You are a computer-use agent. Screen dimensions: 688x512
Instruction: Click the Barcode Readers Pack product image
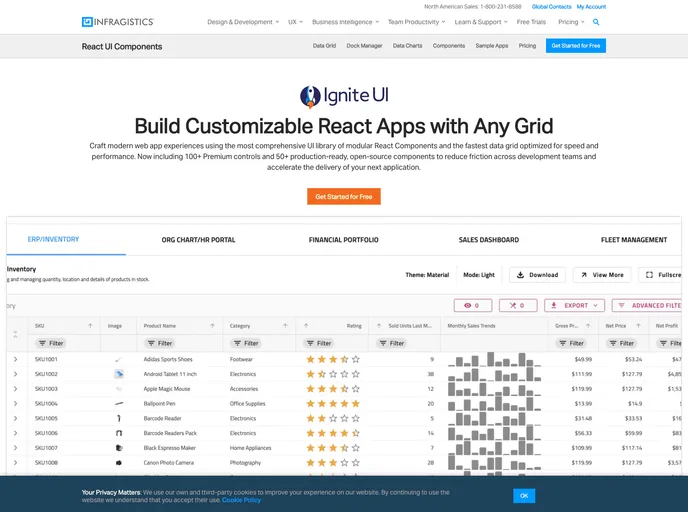tap(118, 433)
